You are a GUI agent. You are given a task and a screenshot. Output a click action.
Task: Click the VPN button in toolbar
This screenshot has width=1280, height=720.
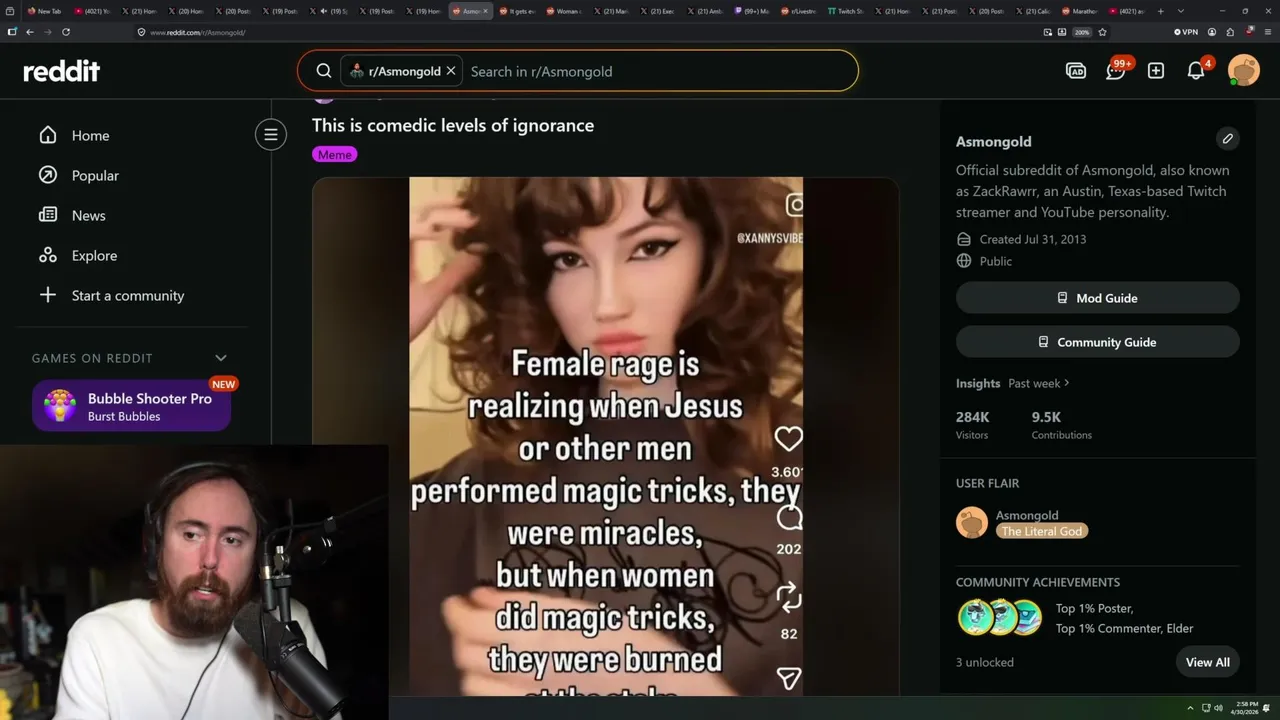point(1186,32)
